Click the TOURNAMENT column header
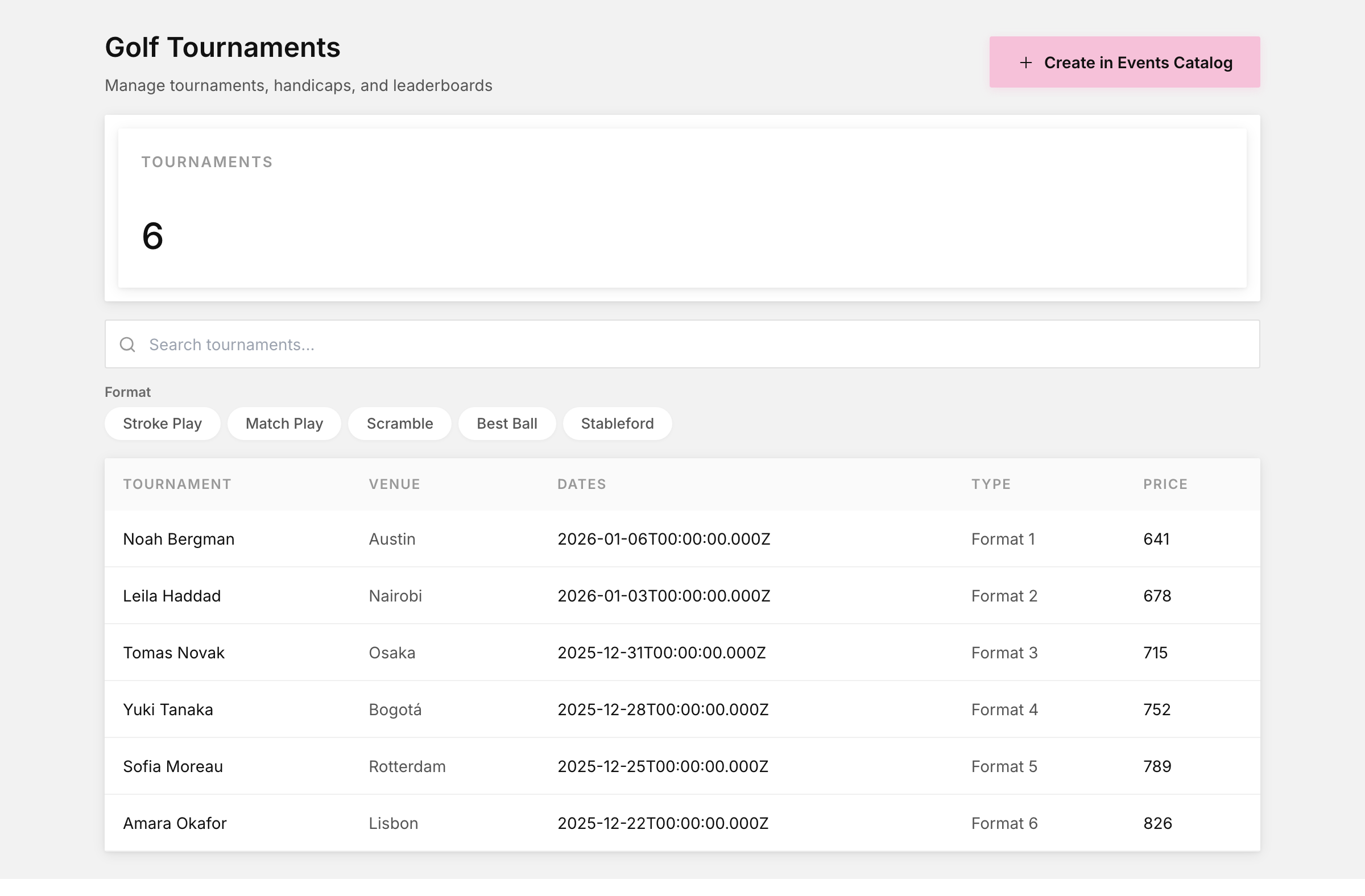This screenshot has height=896, width=1365. [177, 484]
